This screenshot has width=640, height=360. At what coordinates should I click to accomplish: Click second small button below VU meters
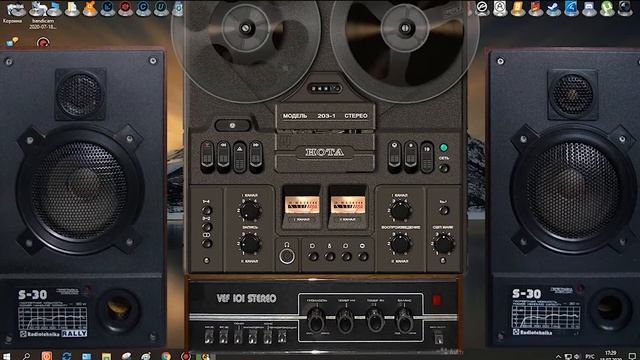coord(330,256)
